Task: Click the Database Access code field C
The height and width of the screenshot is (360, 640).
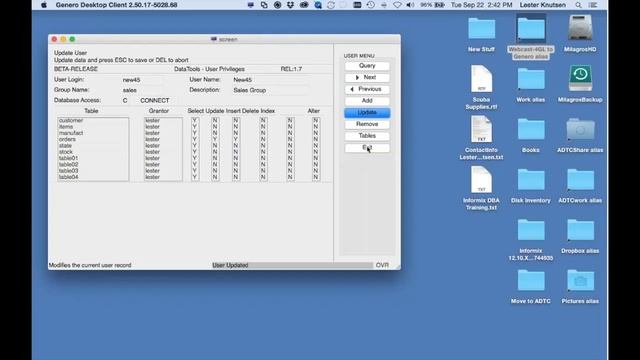Action: [x=125, y=100]
